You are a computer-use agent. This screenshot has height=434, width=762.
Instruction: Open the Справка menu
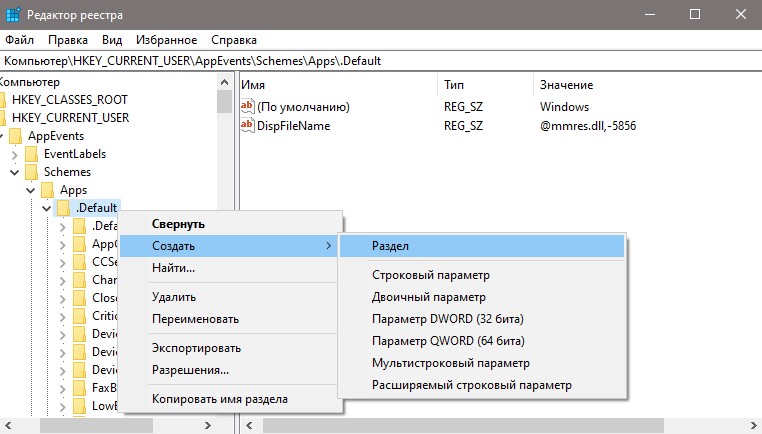[x=234, y=40]
